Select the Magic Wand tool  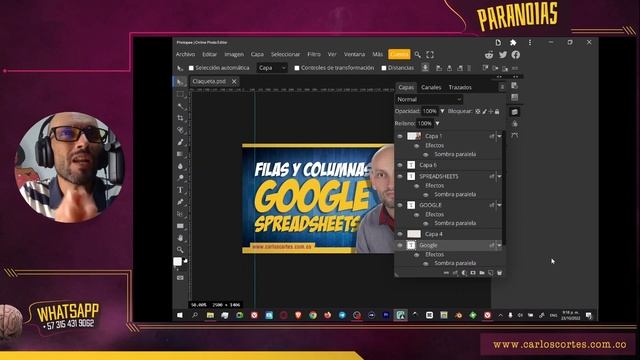tap(180, 106)
